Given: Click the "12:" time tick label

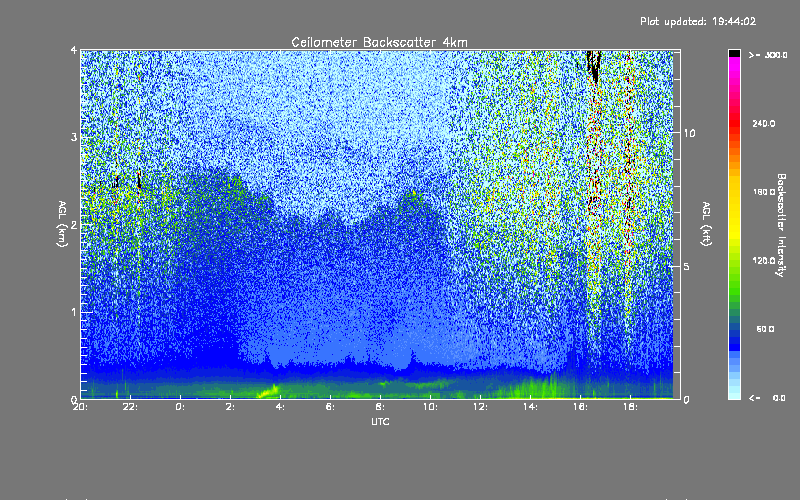Looking at the screenshot, I should [480, 407].
